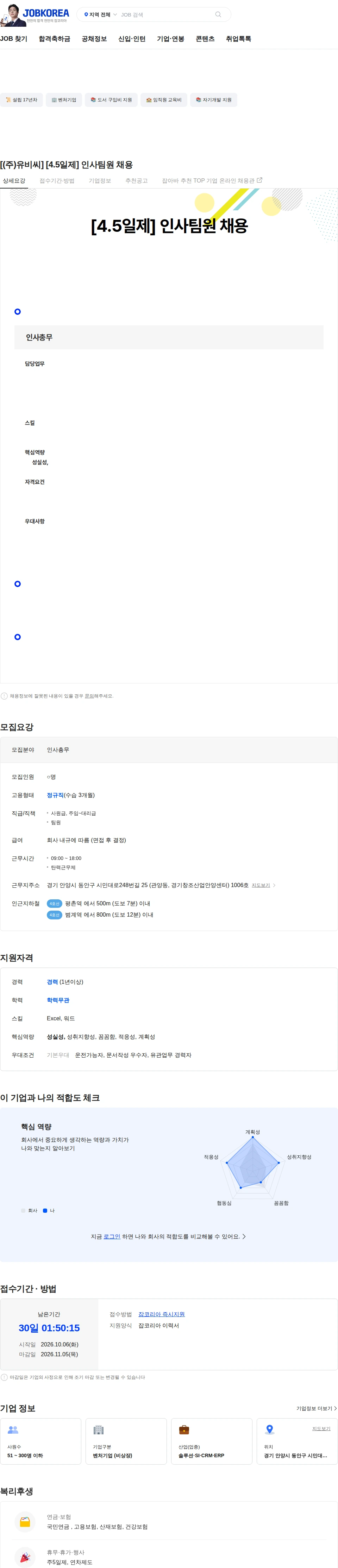Open the 지역 전체 region dropdown
This screenshot has width=338, height=1568.
tap(100, 15)
